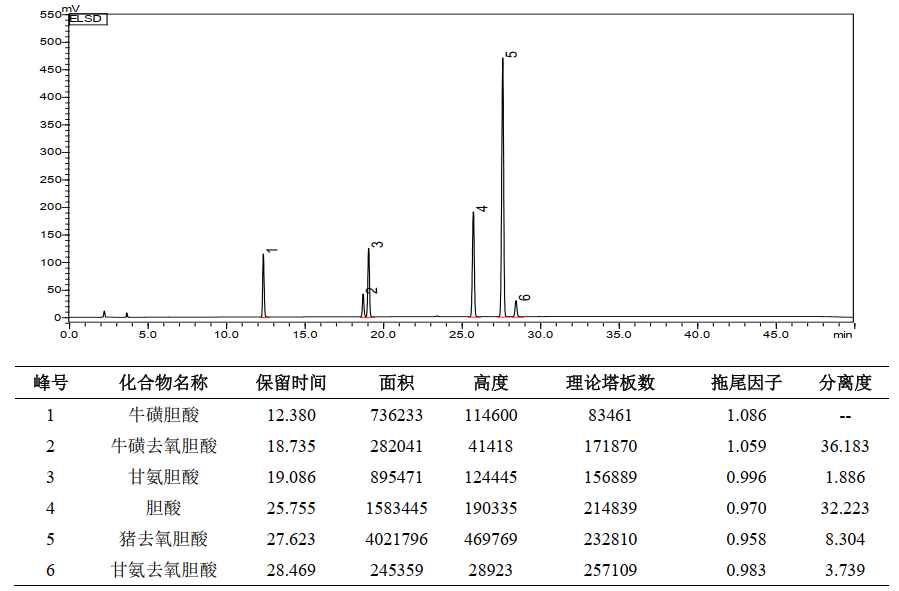Select the 化合物名称 column header

click(x=163, y=383)
